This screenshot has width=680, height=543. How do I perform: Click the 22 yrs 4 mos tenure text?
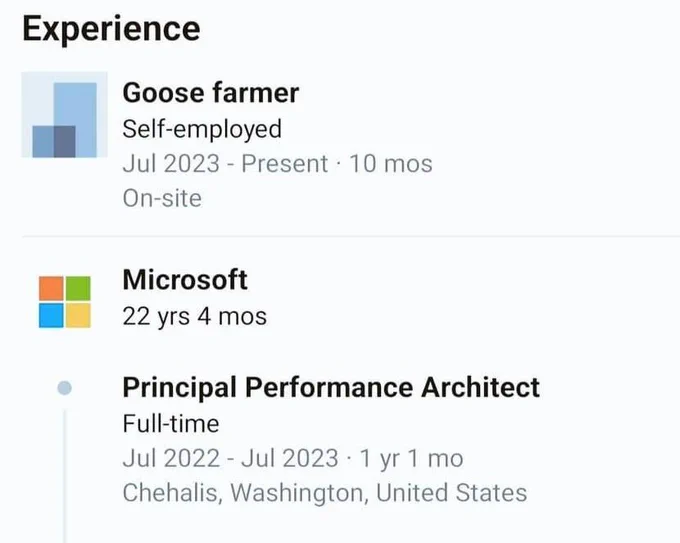(x=194, y=316)
